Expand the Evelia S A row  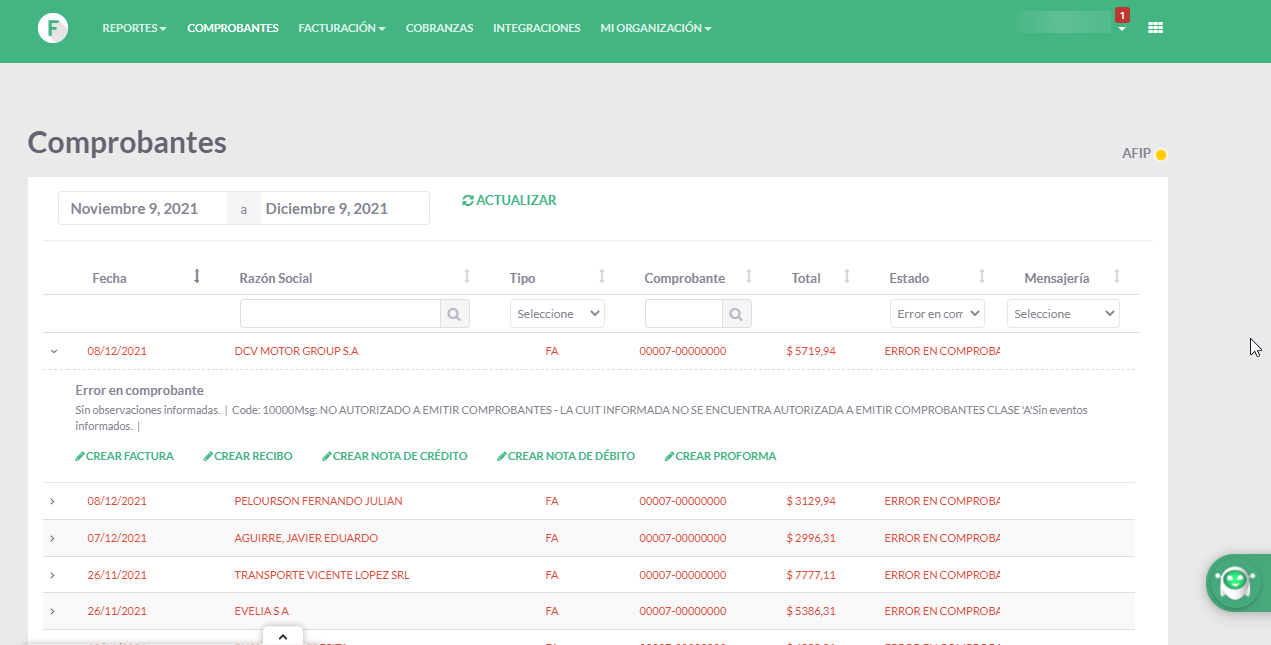pyautogui.click(x=53, y=611)
